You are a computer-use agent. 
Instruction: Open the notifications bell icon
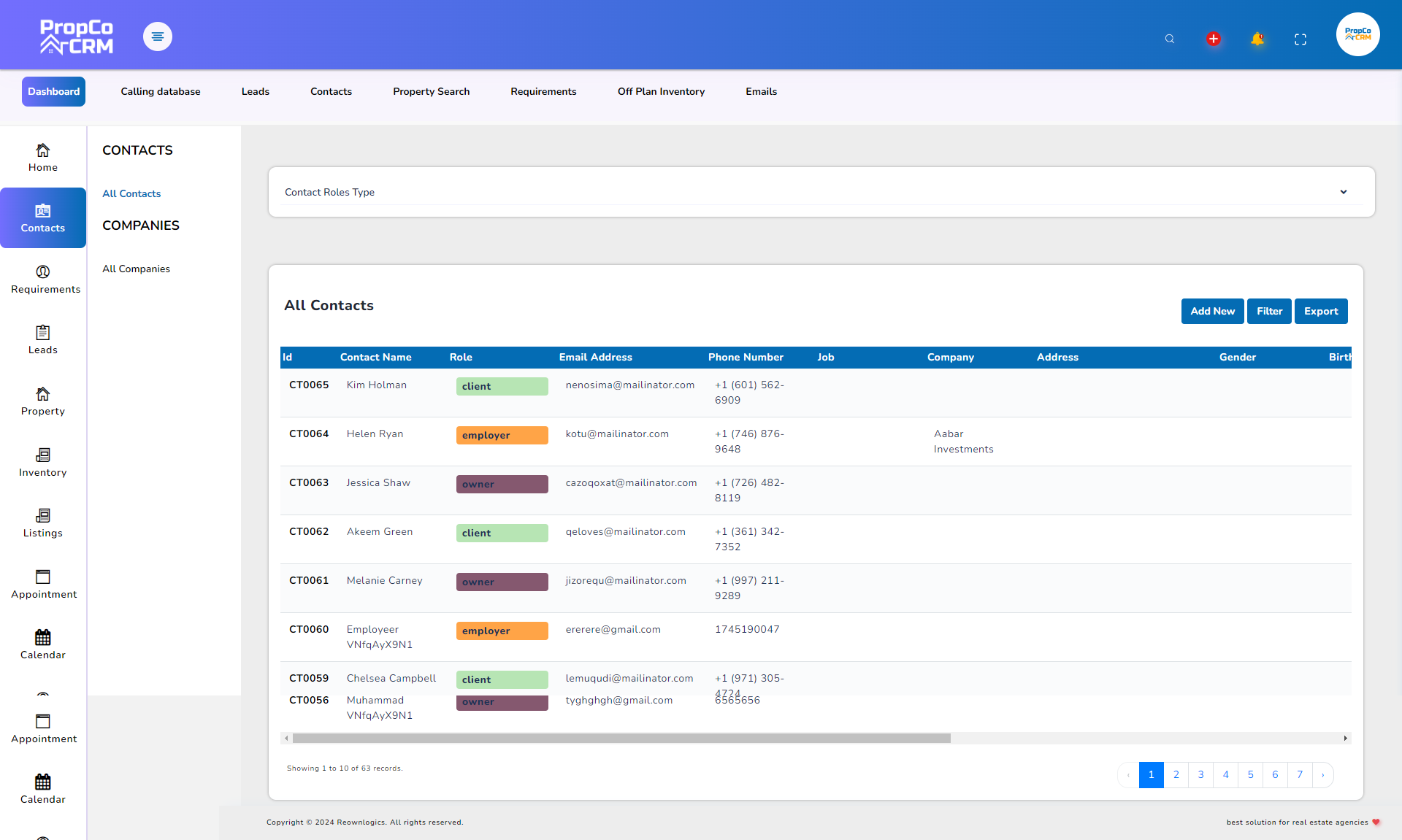coord(1257,39)
